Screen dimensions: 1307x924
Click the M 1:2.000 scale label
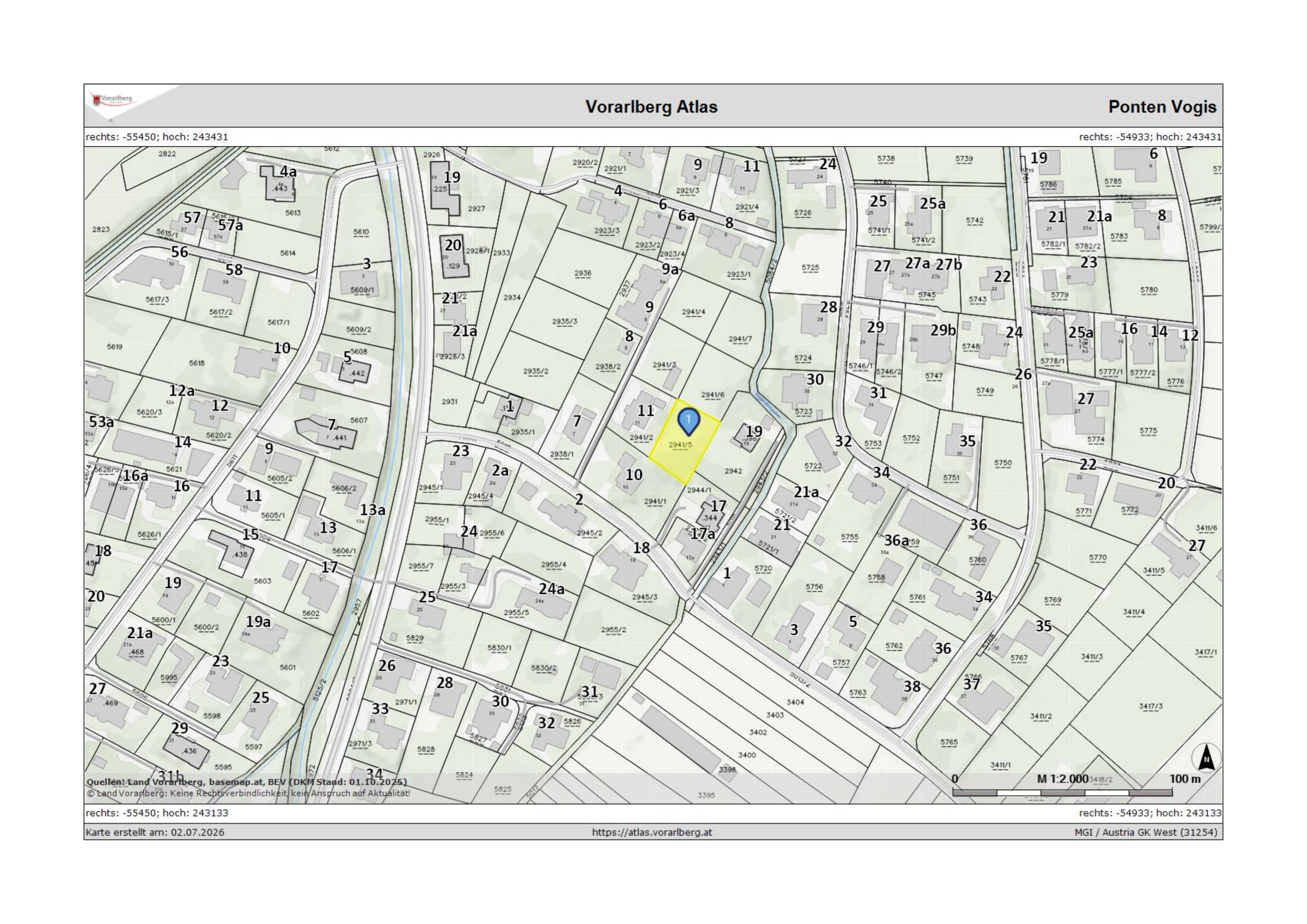1062,779
